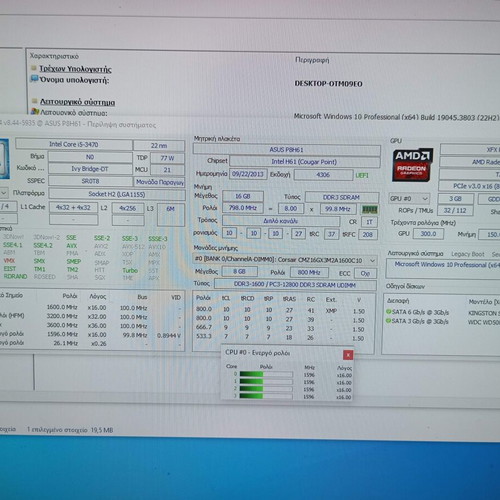
Task: Click the WDC drive model entry
Action: click(484, 322)
